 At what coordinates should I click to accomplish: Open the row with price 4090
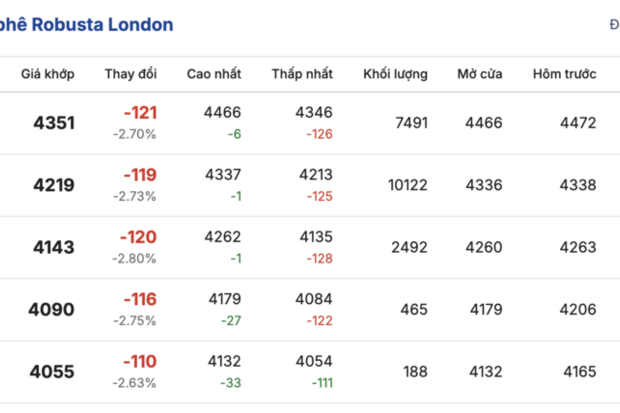(x=52, y=310)
